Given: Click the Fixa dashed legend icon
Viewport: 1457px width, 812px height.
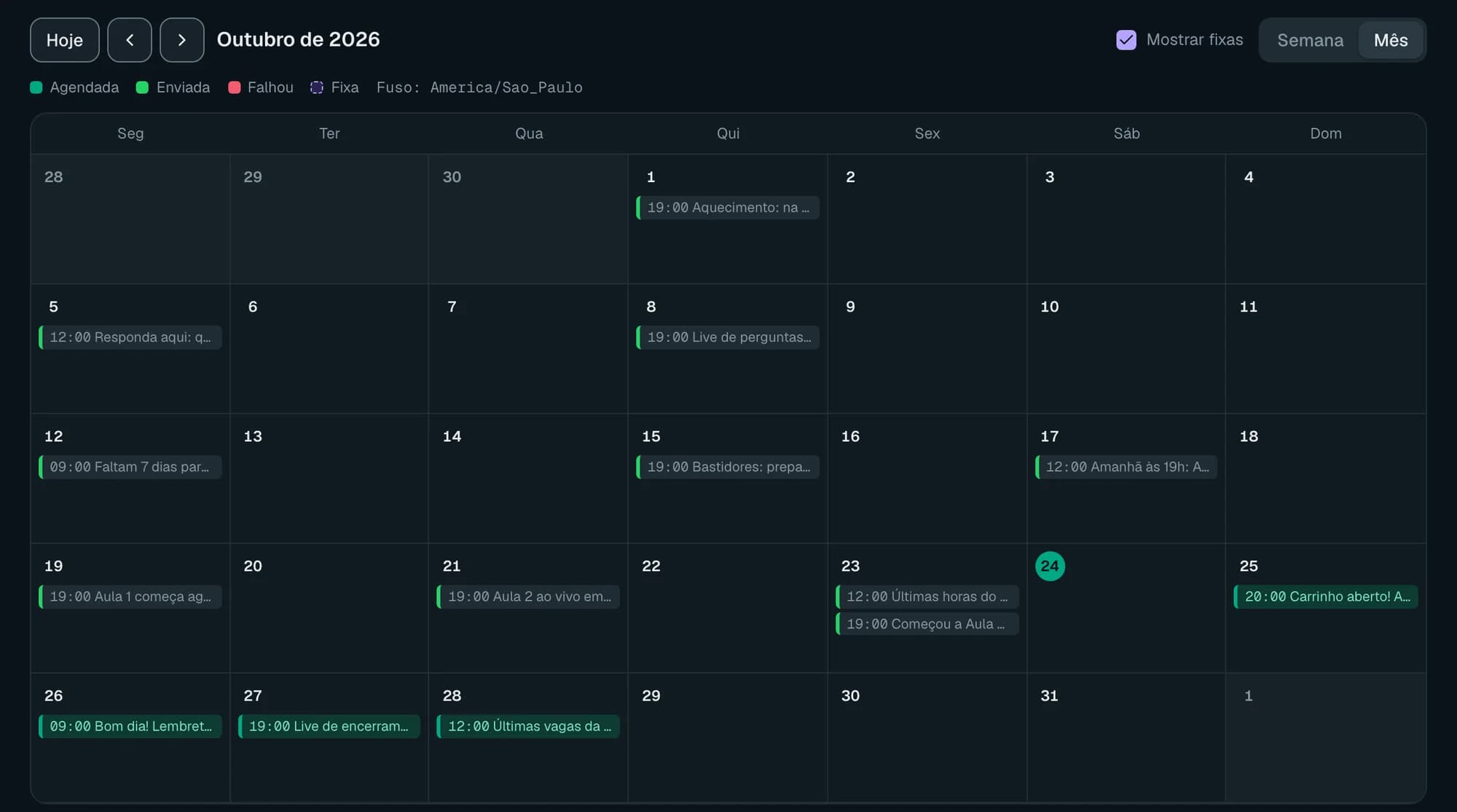Looking at the screenshot, I should point(317,87).
